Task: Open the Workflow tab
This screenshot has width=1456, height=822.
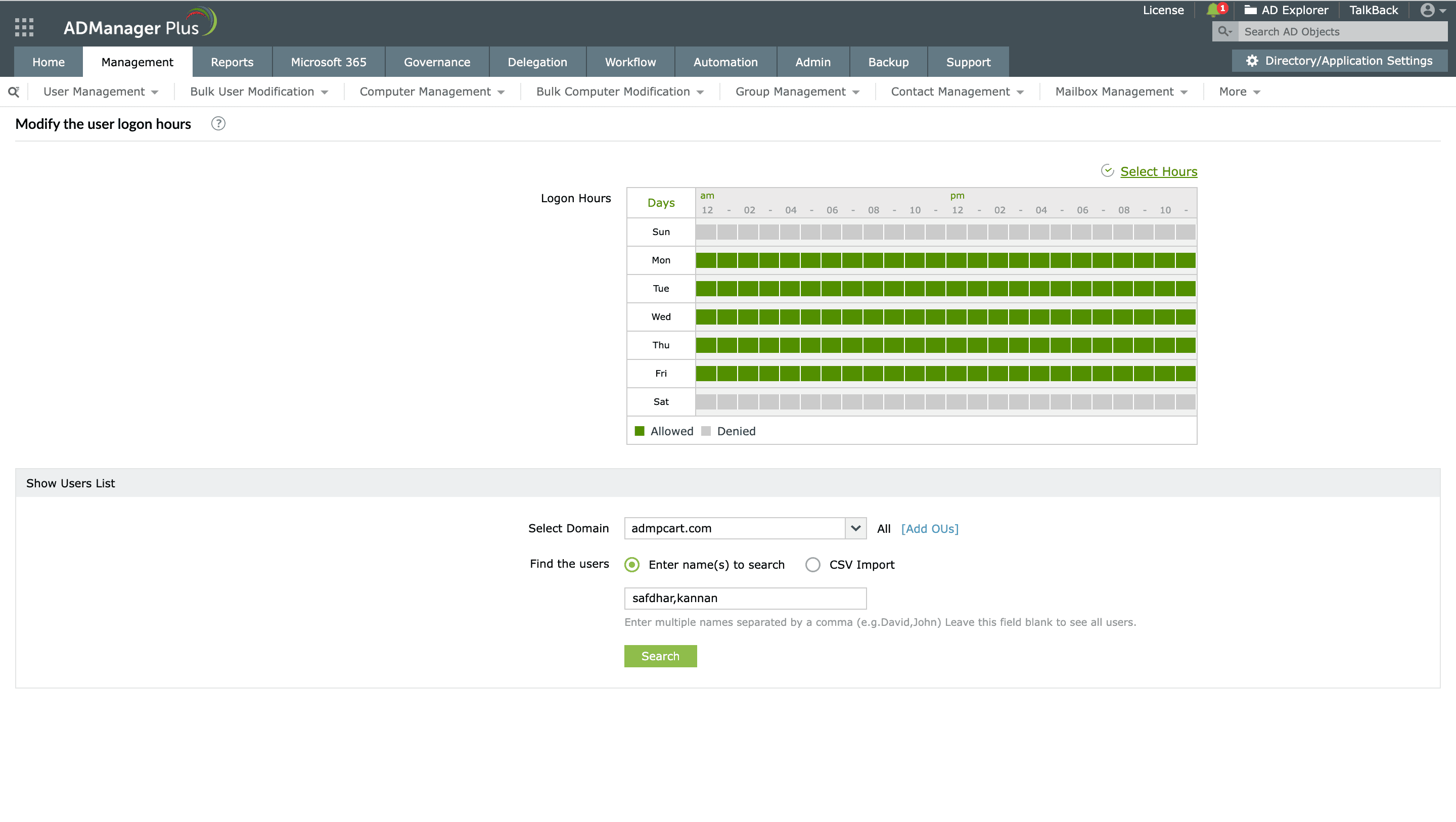Action: pos(630,62)
